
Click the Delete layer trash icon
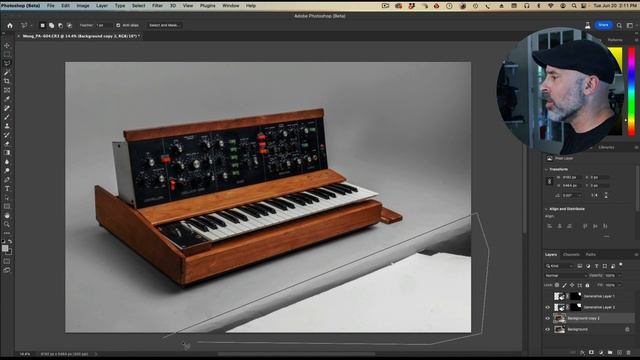click(629, 352)
